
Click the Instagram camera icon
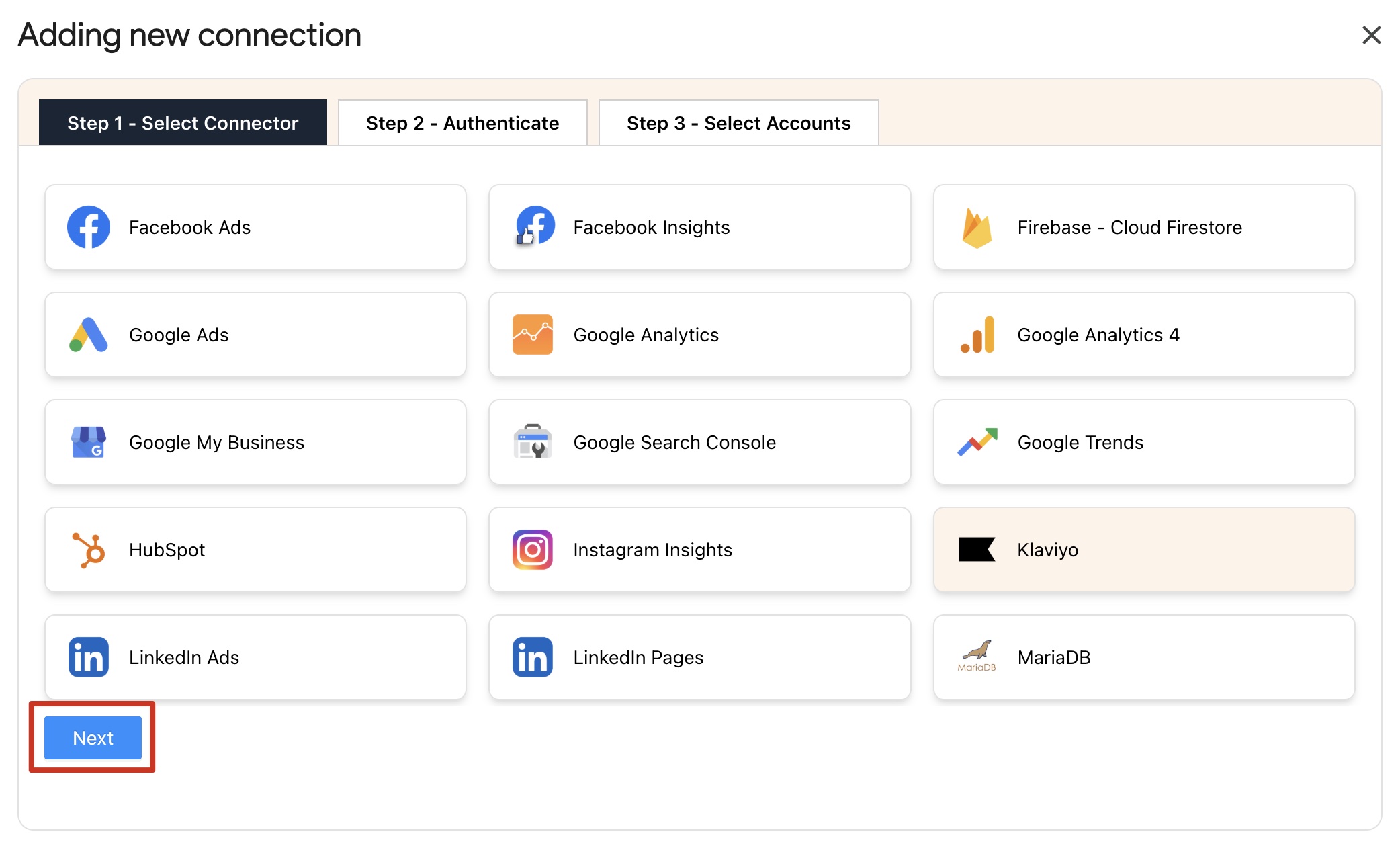tap(533, 550)
